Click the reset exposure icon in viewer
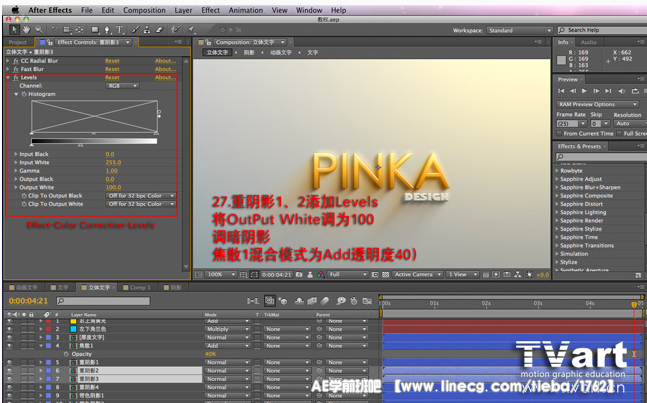 (529, 274)
